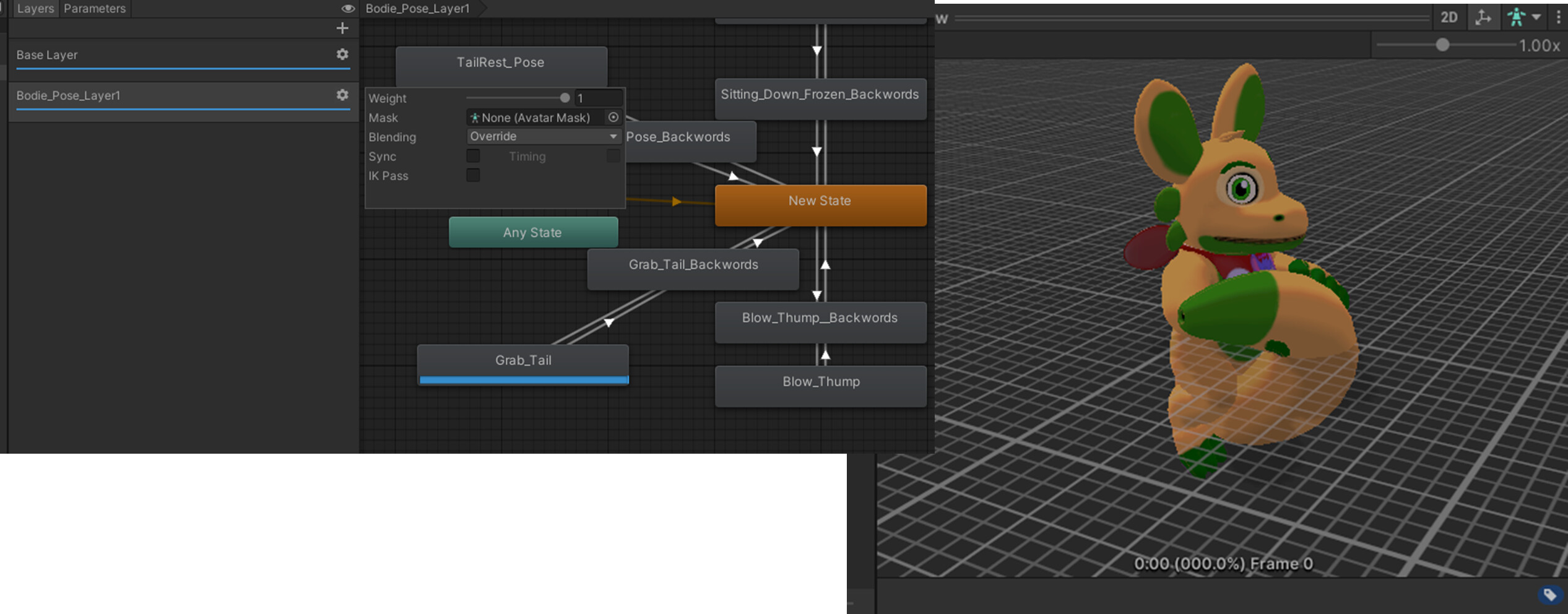Toggle the Timing checkbox

[613, 156]
